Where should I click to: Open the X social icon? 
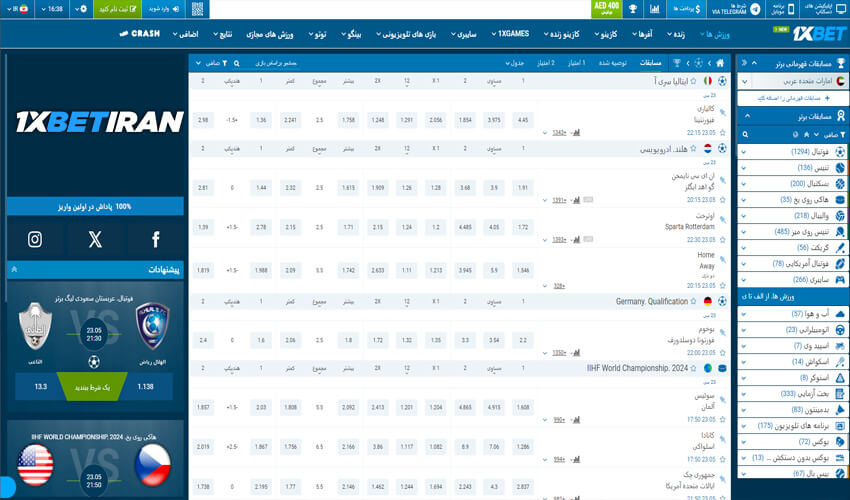pos(95,239)
